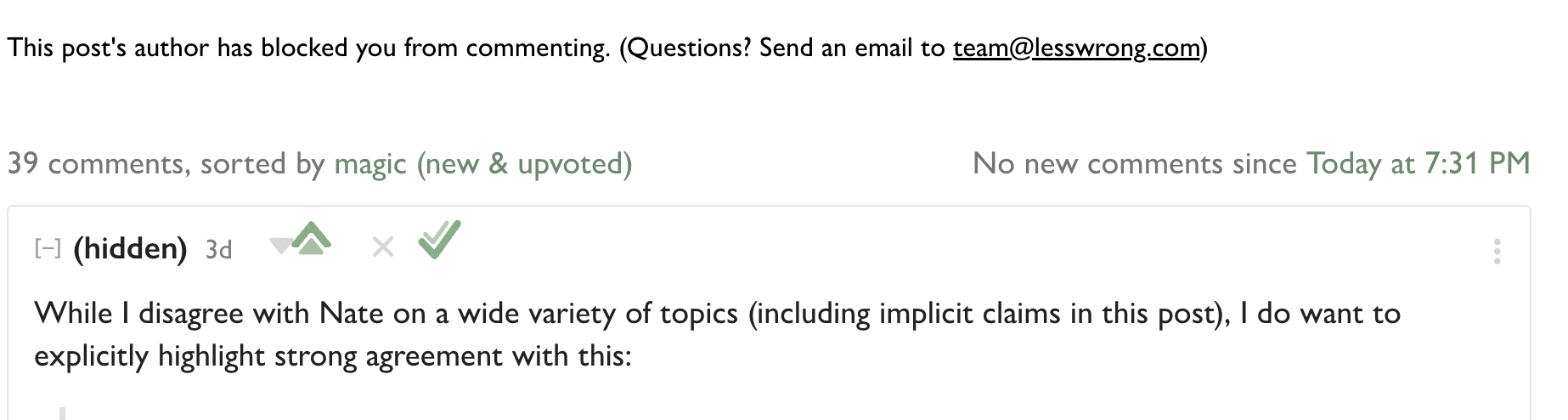Collapse the comment using the [–] toggle
Viewport: 1568px width, 420px height.
pos(48,249)
